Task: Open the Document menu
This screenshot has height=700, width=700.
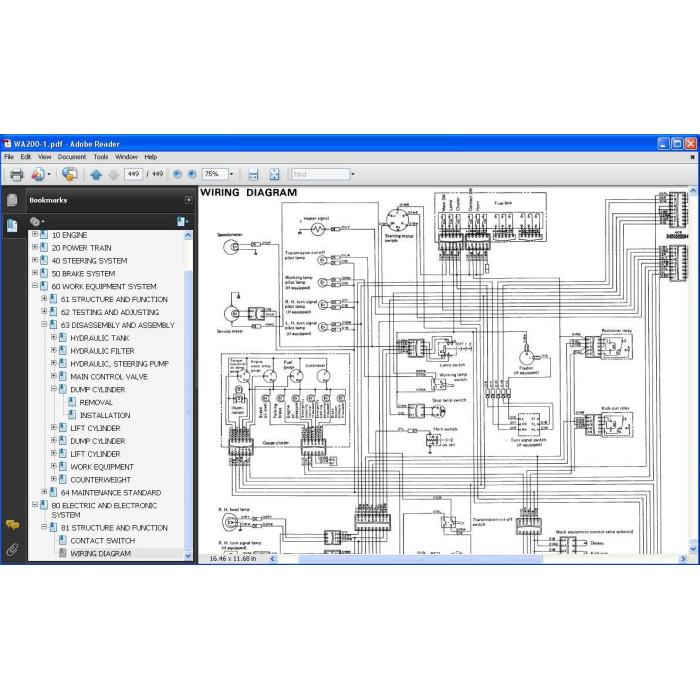Action: 72,157
